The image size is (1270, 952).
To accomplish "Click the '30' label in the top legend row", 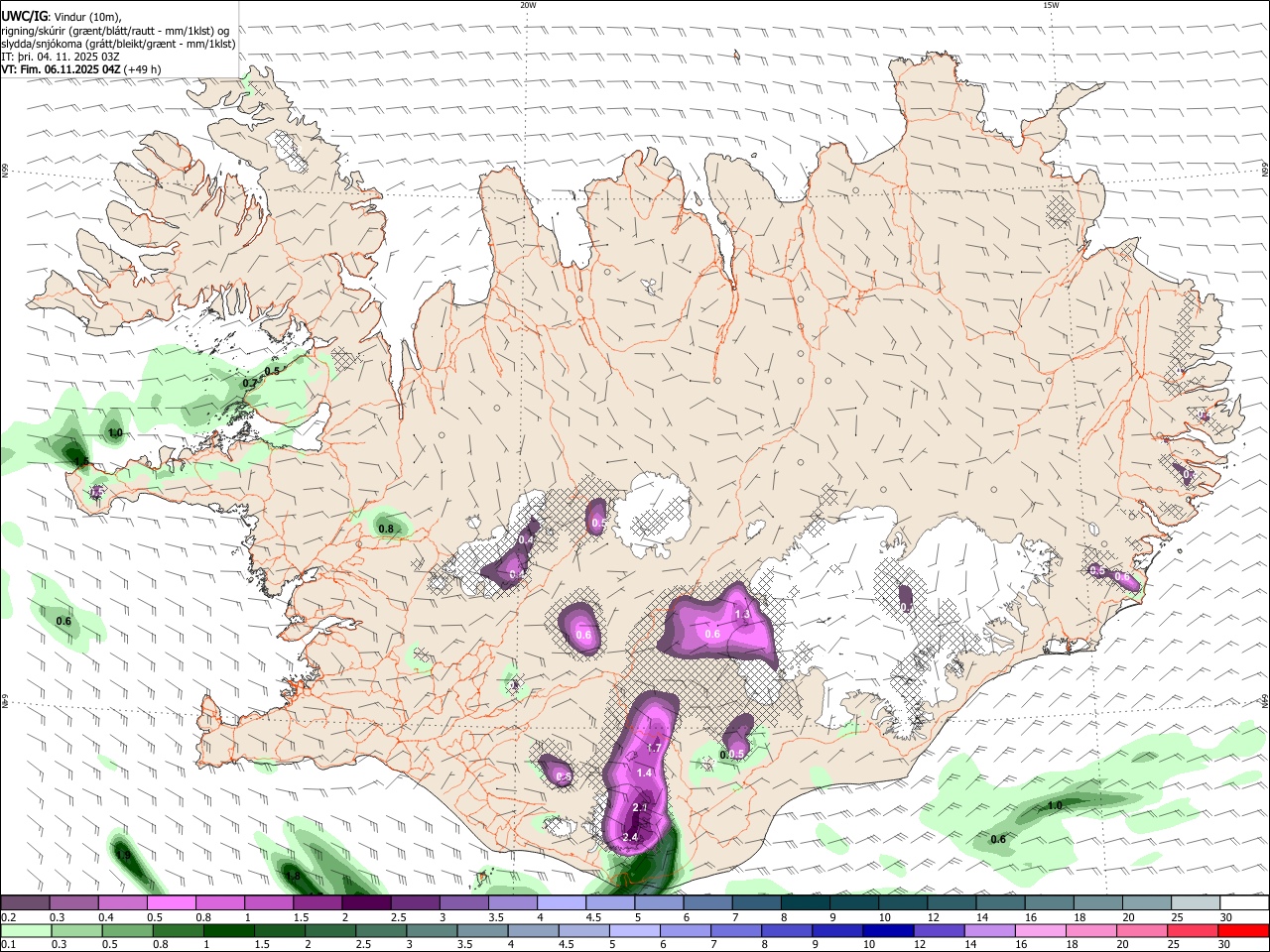I will coord(1226,917).
